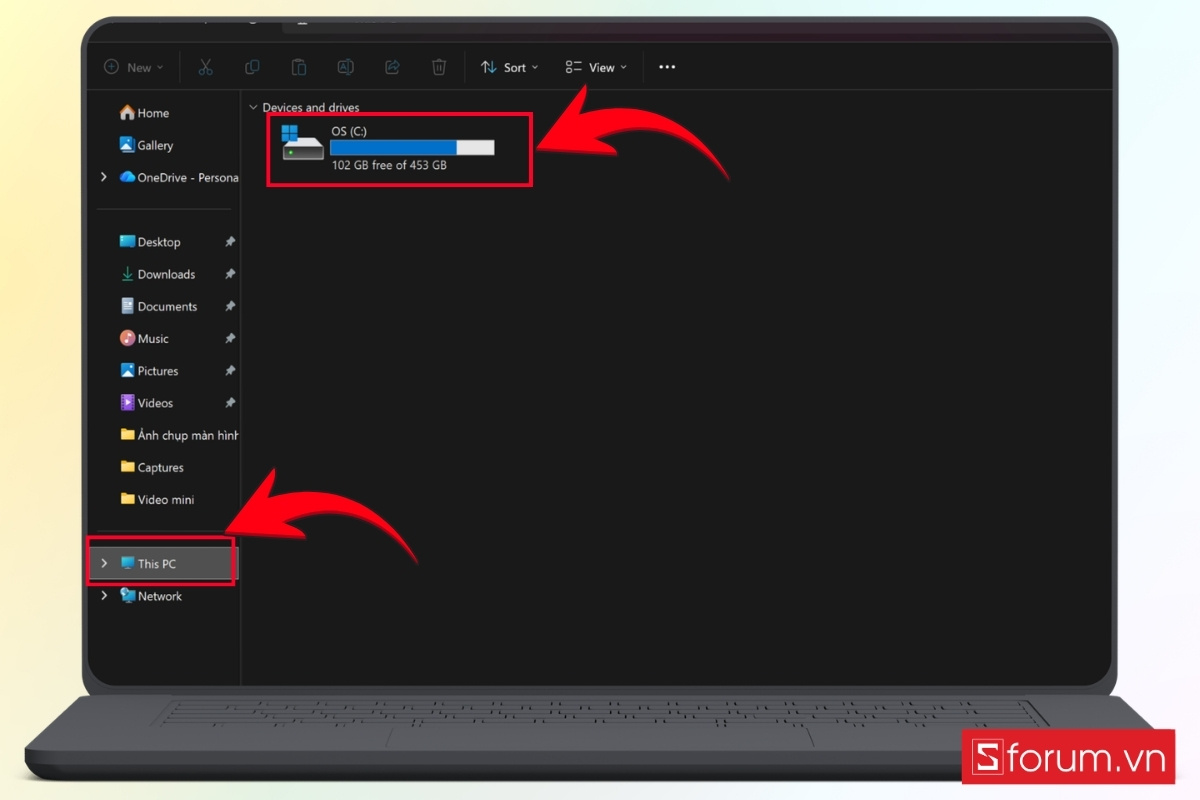
Task: Click the pin icon beside Videos
Action: point(230,402)
